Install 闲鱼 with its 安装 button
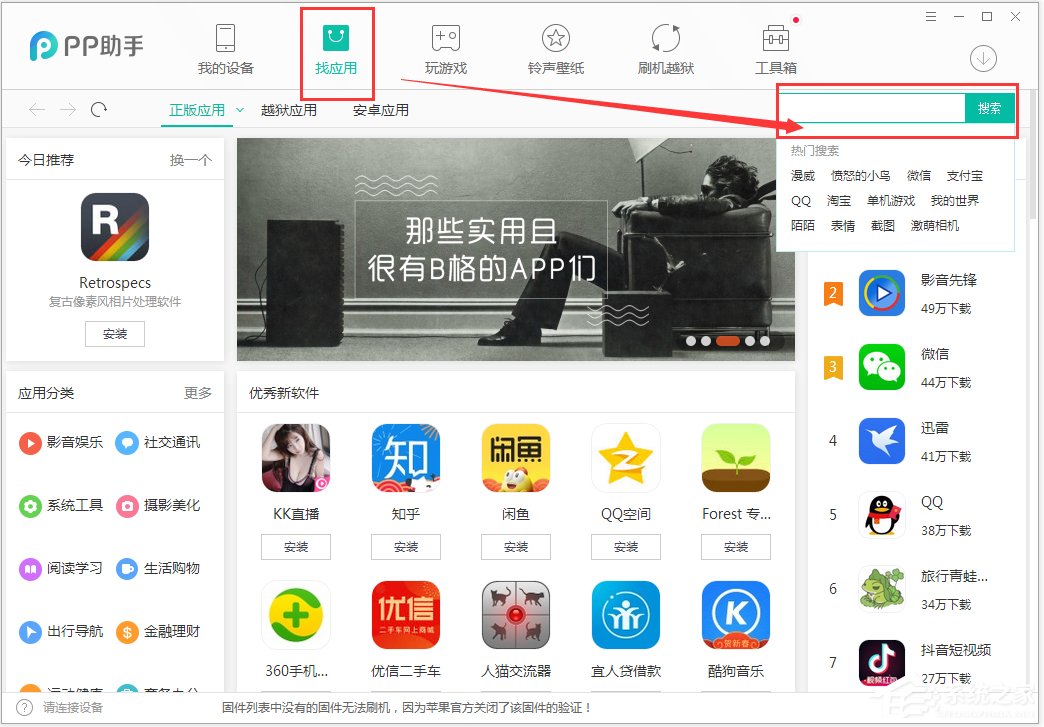The width and height of the screenshot is (1044, 727). (x=515, y=547)
